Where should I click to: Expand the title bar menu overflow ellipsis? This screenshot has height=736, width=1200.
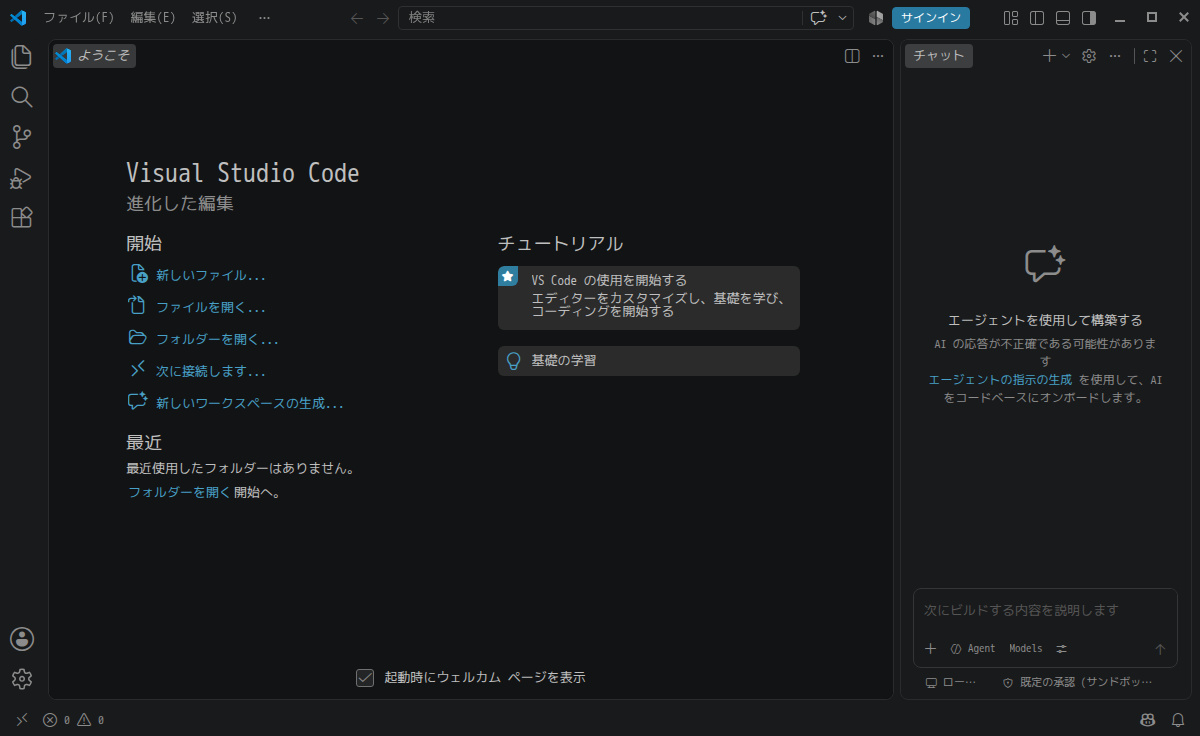point(264,18)
